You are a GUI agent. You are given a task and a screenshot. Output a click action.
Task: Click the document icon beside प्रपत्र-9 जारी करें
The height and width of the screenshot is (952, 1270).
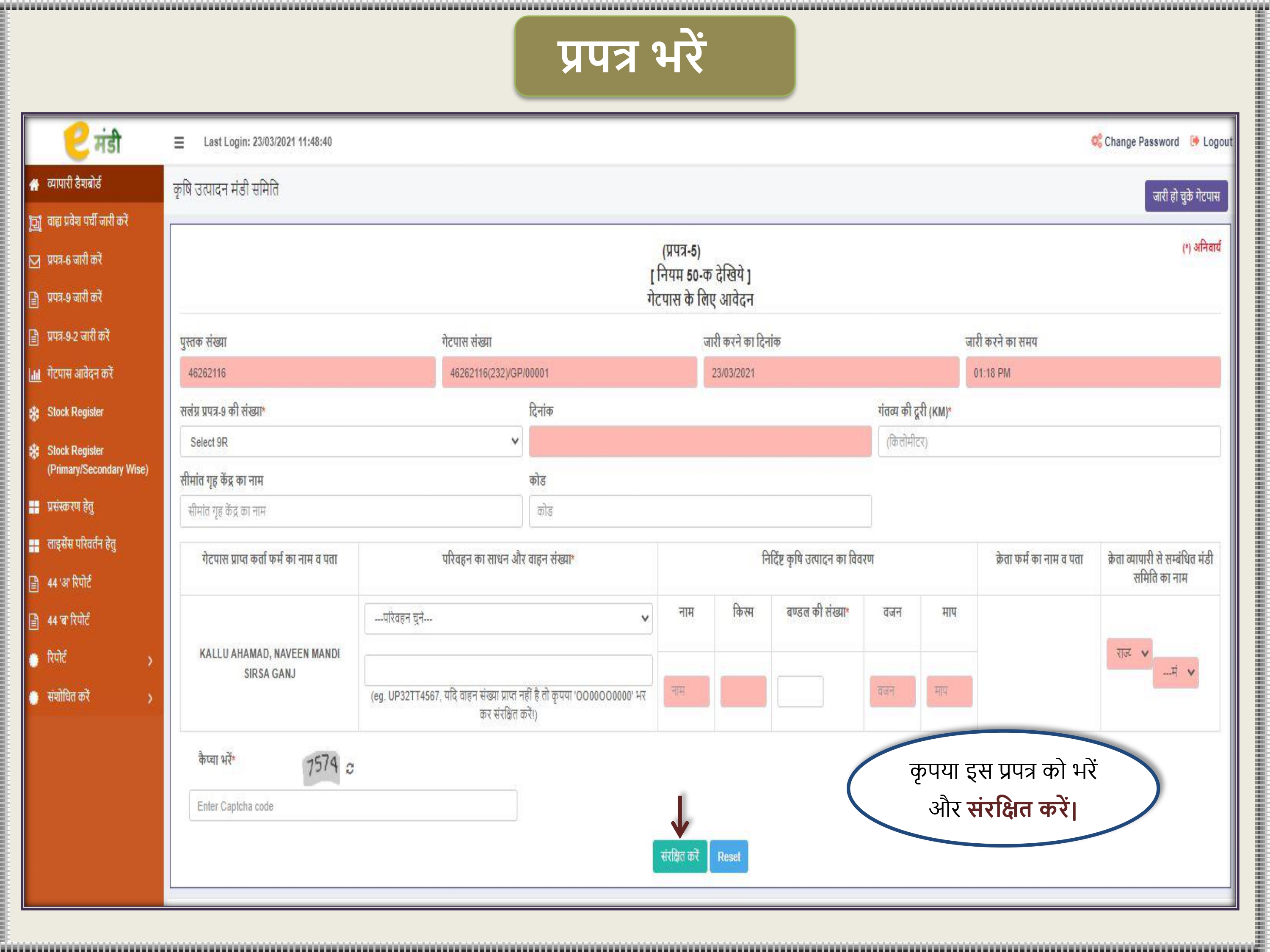34,299
